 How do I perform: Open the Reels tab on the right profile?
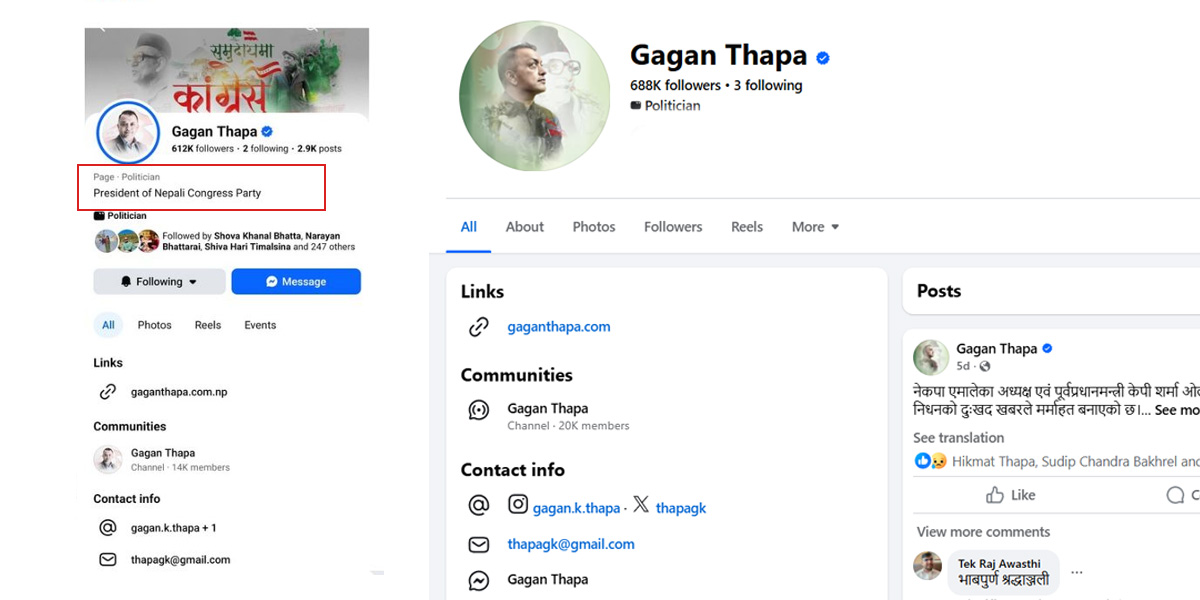[747, 227]
